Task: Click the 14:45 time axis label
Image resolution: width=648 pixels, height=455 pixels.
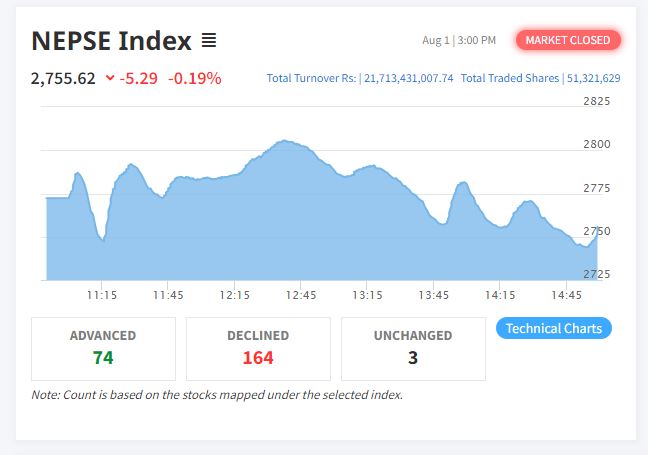Action: tap(566, 295)
